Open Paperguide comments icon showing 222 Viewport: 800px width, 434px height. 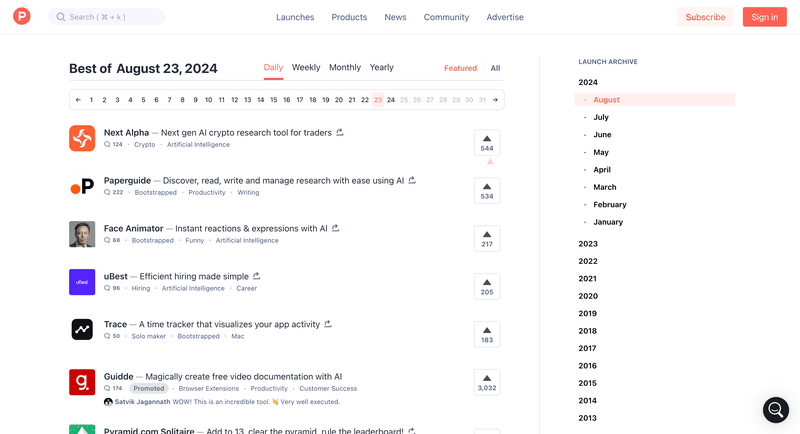[107, 192]
